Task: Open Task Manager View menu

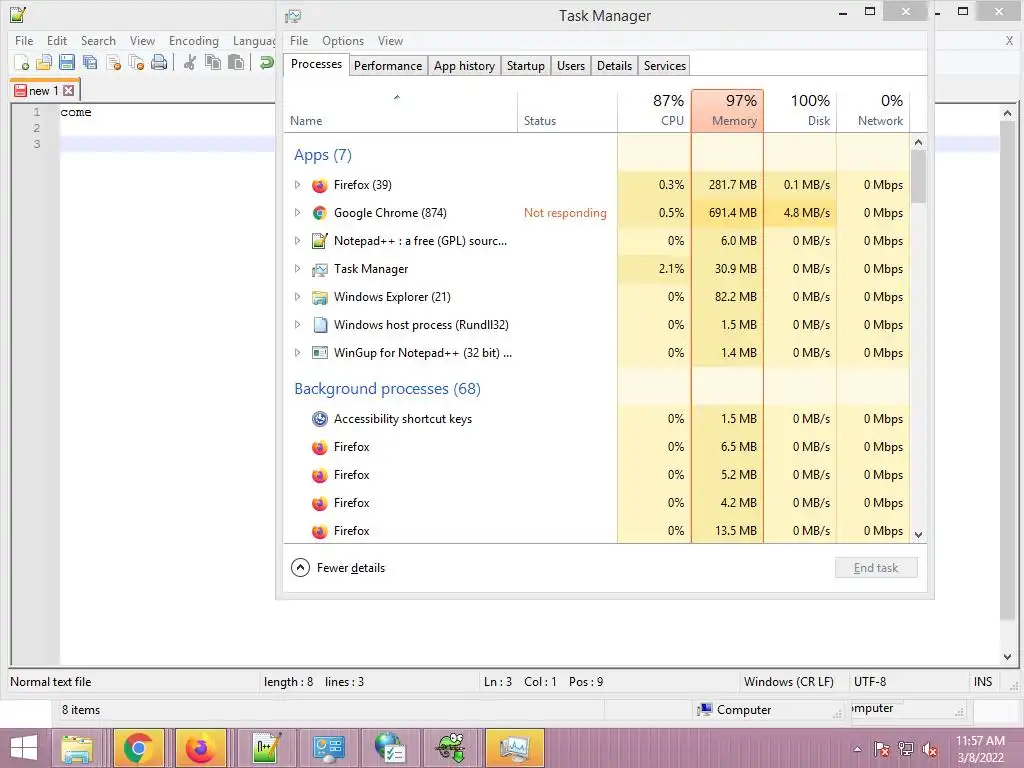Action: [391, 41]
